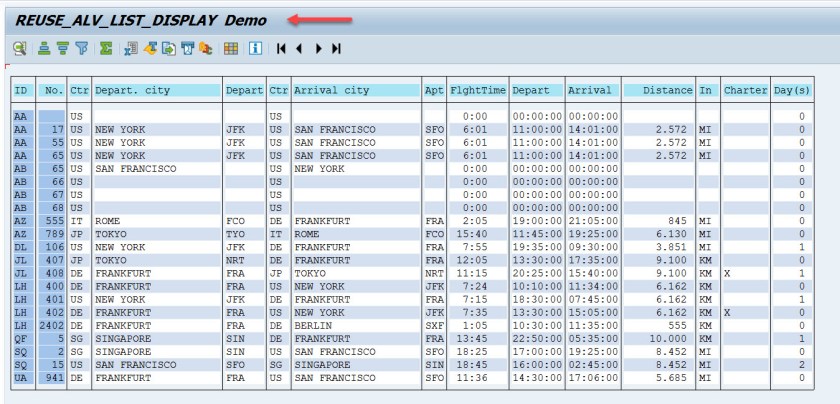Save the list to a local file
Screen dimensions: 840x404
pos(169,49)
